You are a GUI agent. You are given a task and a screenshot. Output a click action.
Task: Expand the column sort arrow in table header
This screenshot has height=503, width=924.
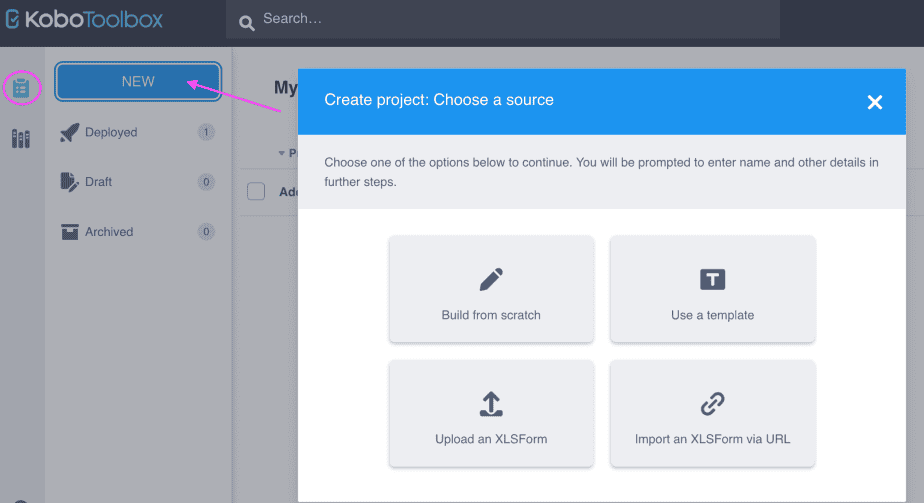(281, 153)
